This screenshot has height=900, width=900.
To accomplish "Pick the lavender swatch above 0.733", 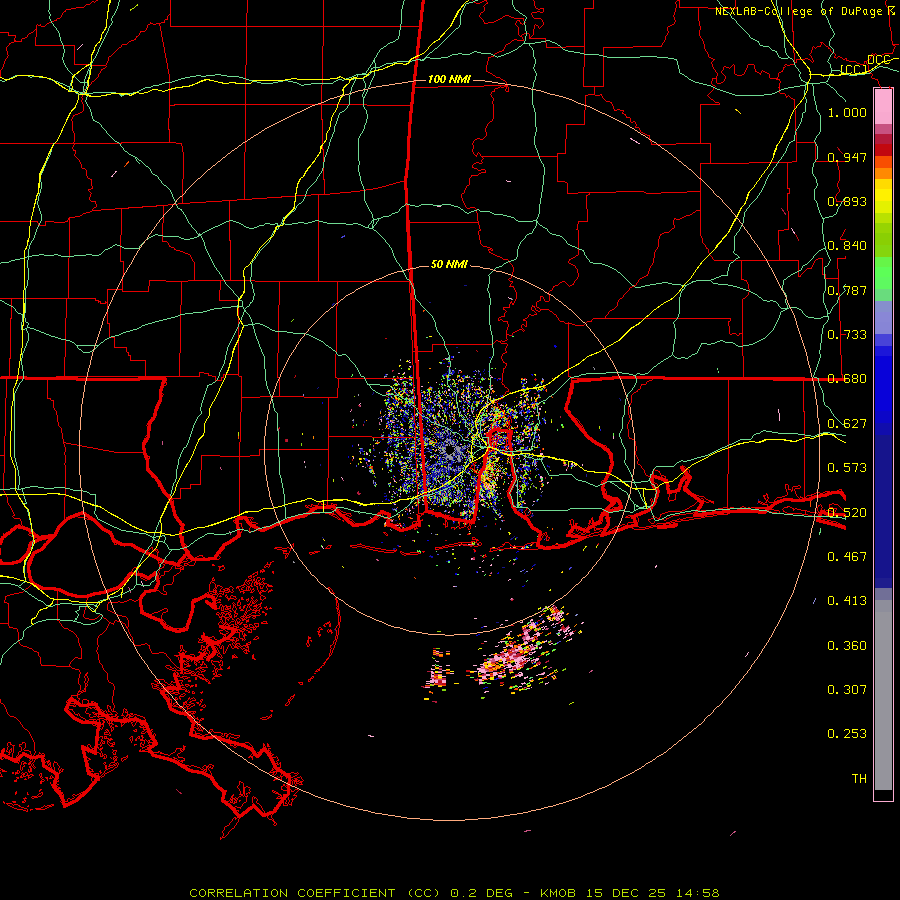I will pyautogui.click(x=883, y=317).
